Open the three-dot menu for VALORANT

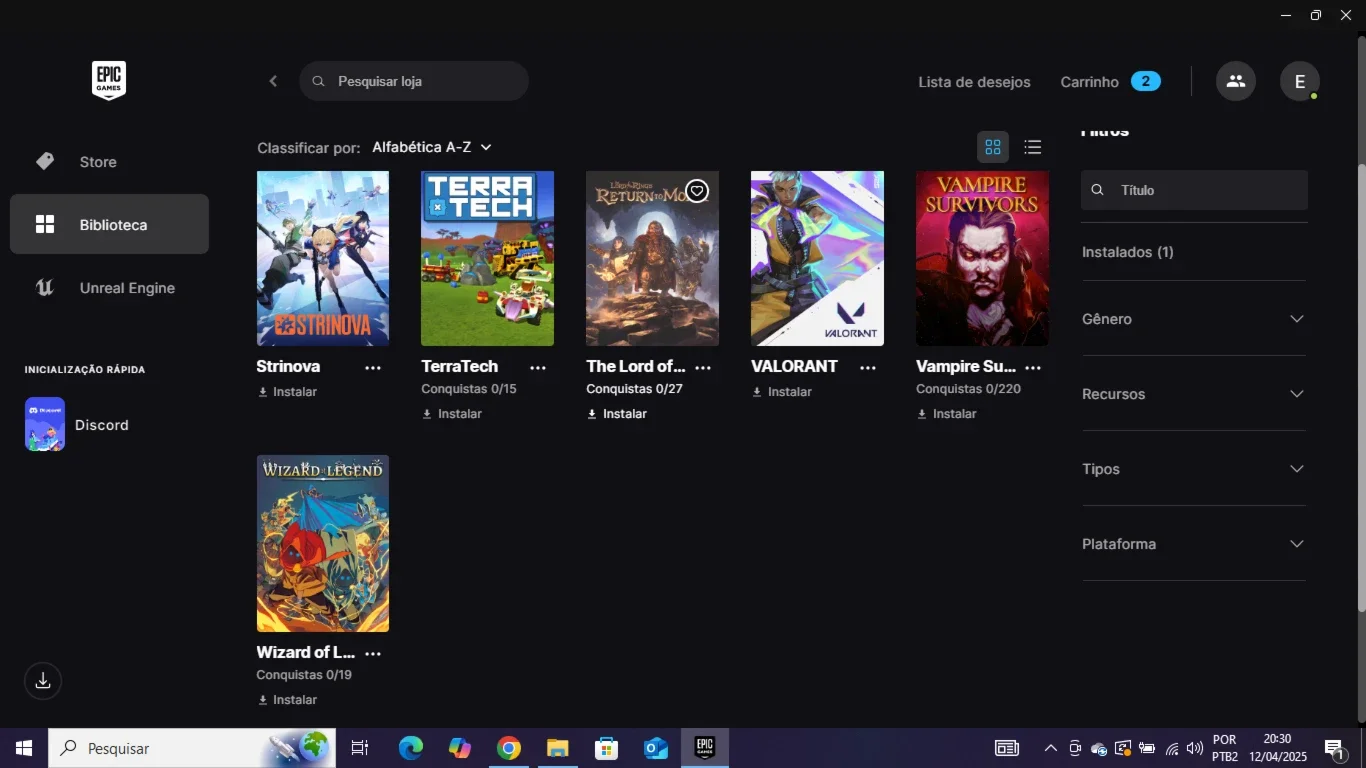coord(868,368)
